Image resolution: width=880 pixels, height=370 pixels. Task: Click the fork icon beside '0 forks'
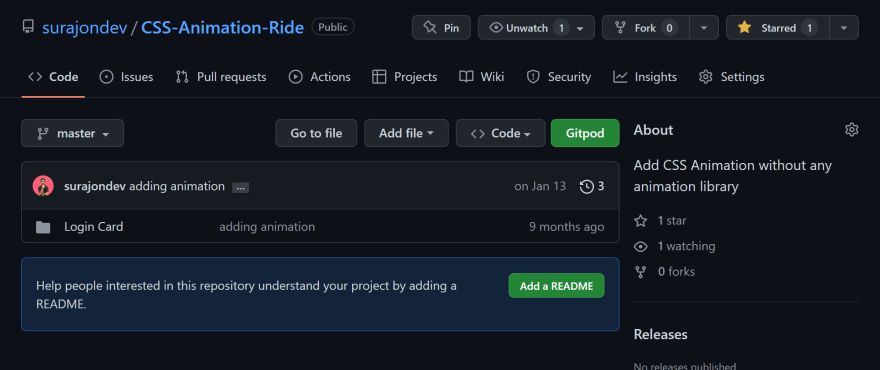point(640,272)
